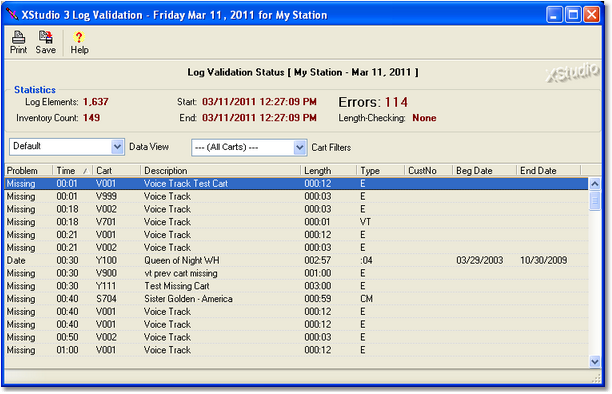This screenshot has width=612, height=394.
Task: Click the 03/29/2003 begin date cell
Action: point(479,260)
